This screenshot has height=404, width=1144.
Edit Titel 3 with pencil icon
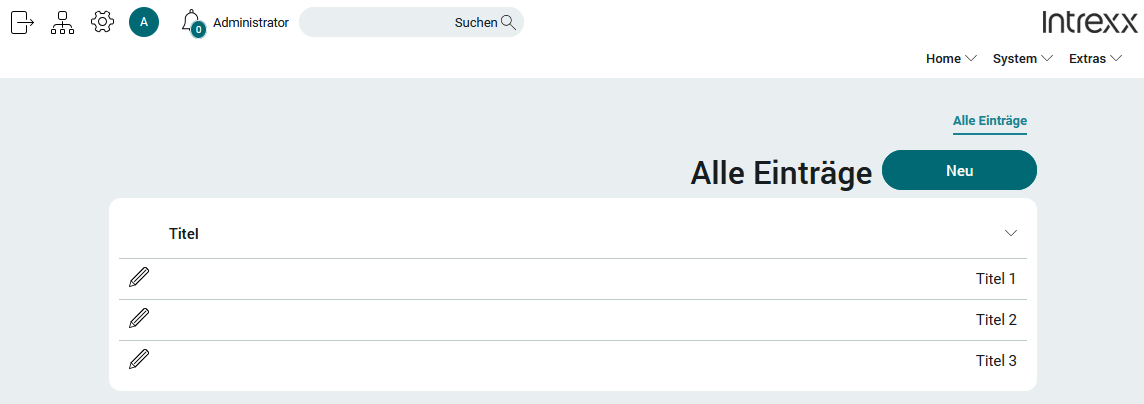[x=139, y=360]
